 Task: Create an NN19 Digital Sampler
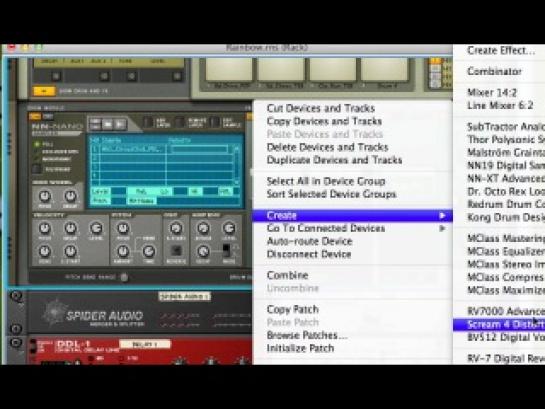[x=506, y=166]
